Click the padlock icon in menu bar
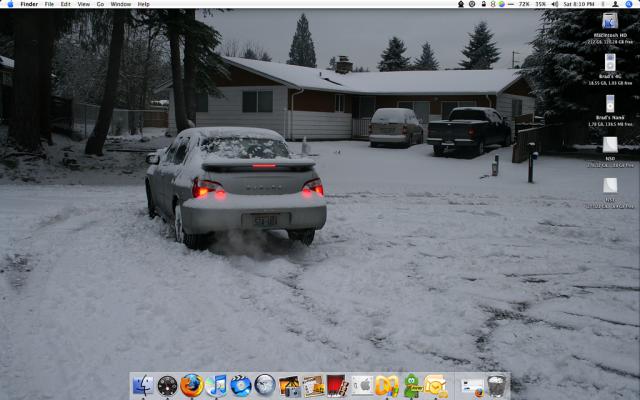Screen dimensions: 640x400 point(483,4)
